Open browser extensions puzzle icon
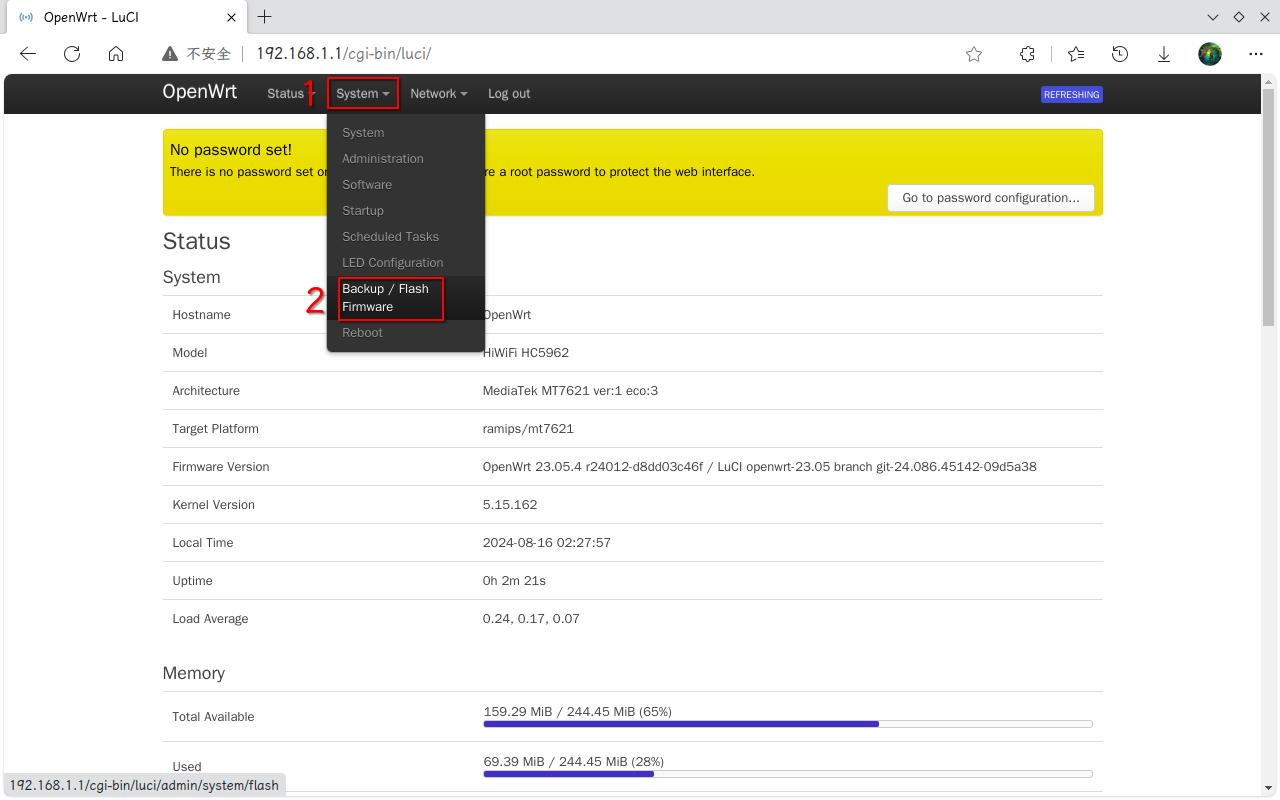 click(1027, 54)
